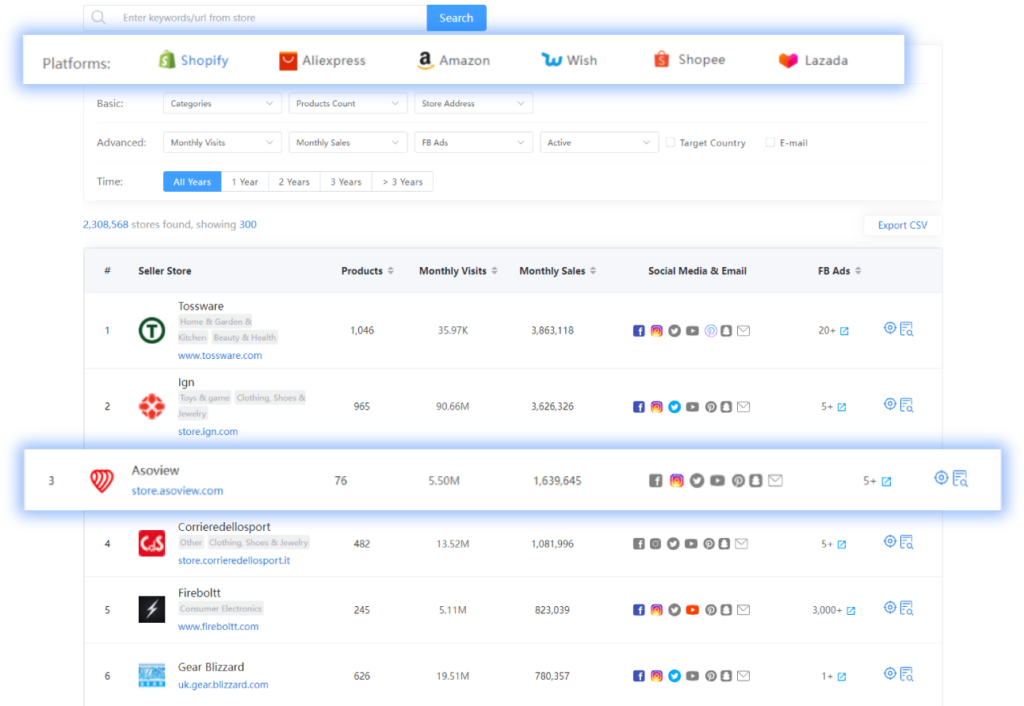Choose the 2 Years time filter

[x=294, y=182]
